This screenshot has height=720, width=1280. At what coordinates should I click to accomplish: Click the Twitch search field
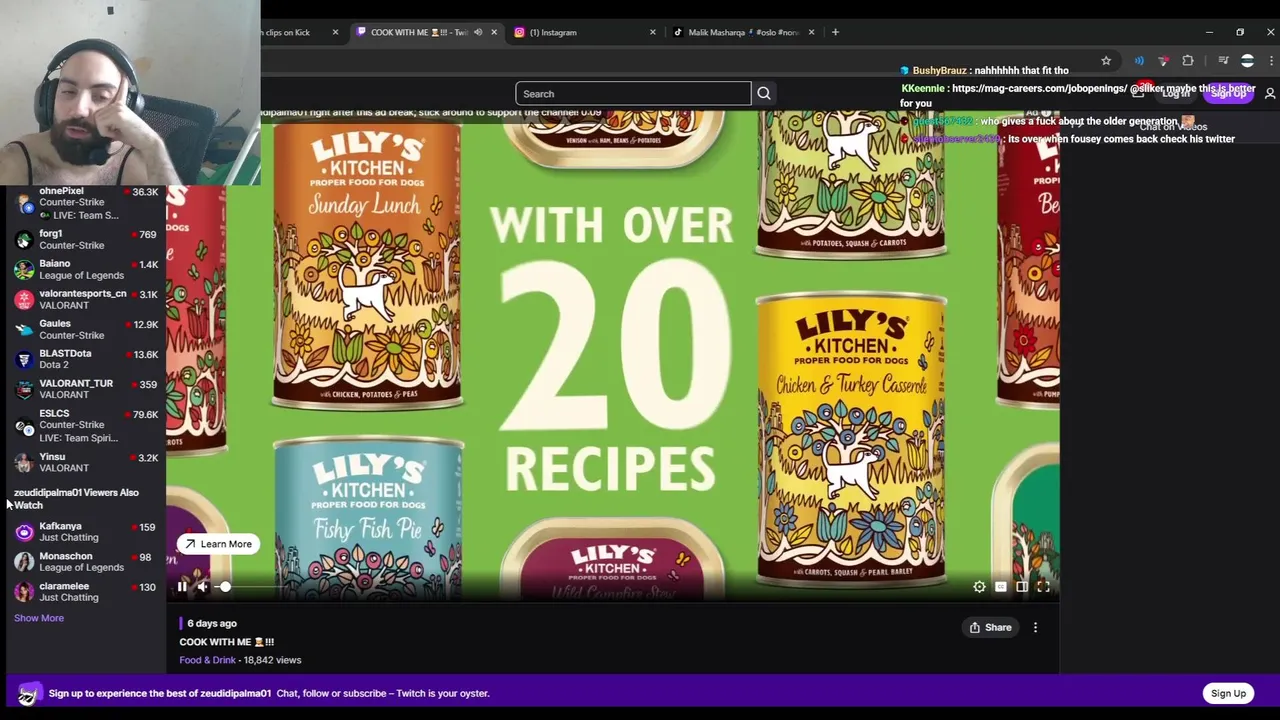pyautogui.click(x=633, y=94)
